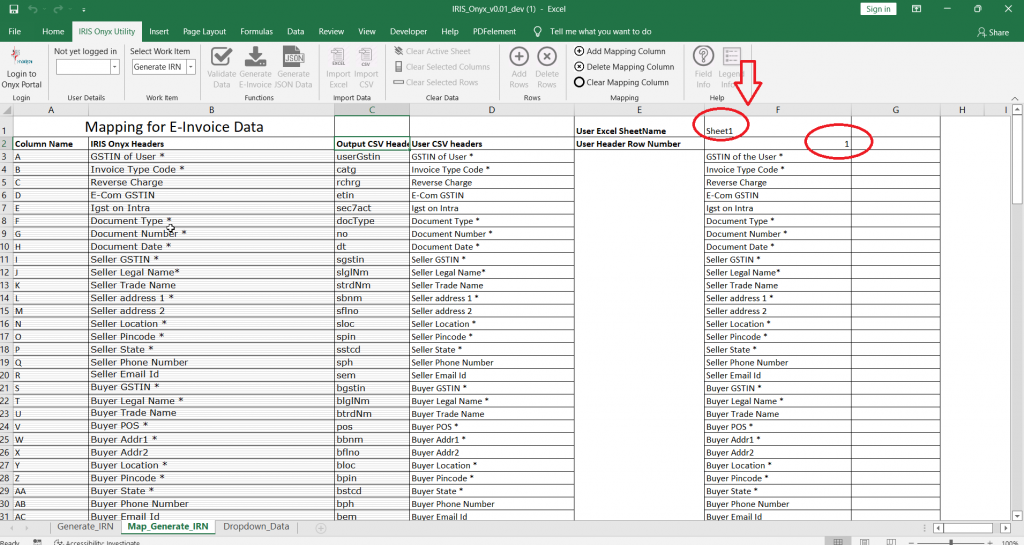Click Clear Mapping Column
Screen dimensions: 1024x545
621,82
